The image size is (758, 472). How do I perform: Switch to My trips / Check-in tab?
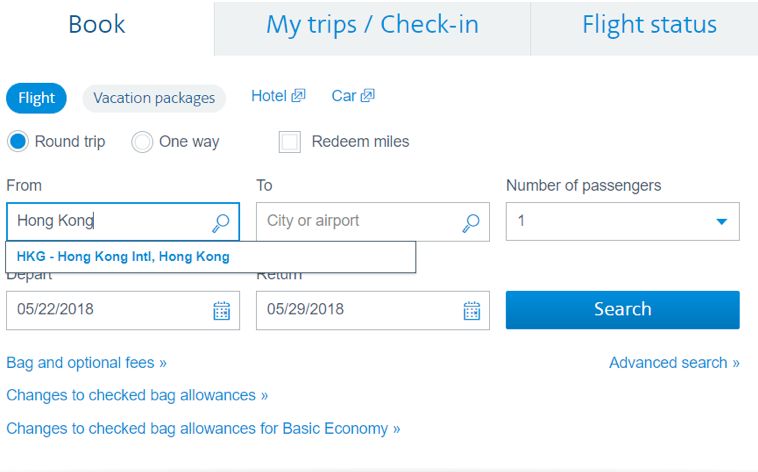[x=372, y=26]
